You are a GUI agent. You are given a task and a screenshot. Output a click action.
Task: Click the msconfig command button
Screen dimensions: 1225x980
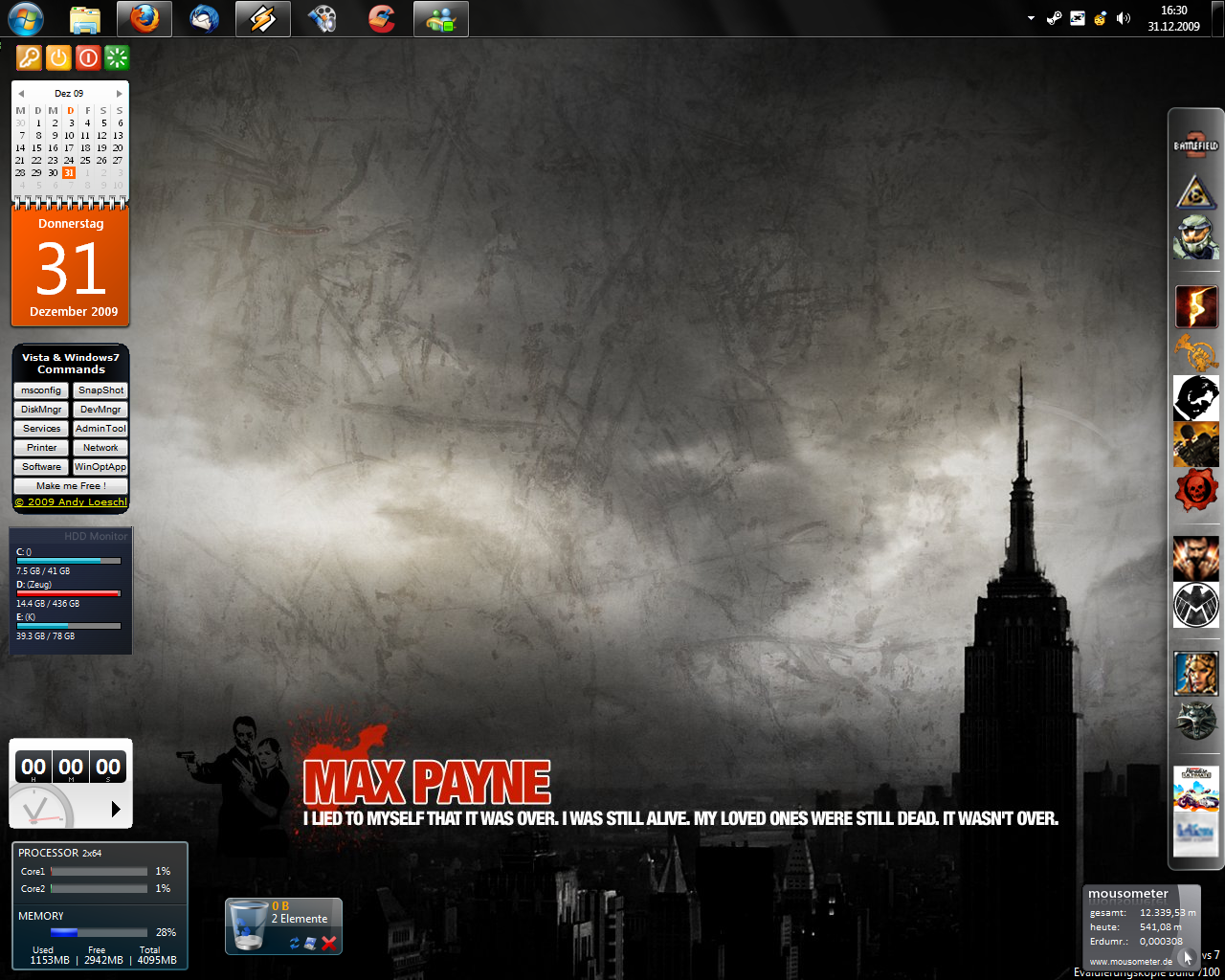click(41, 390)
